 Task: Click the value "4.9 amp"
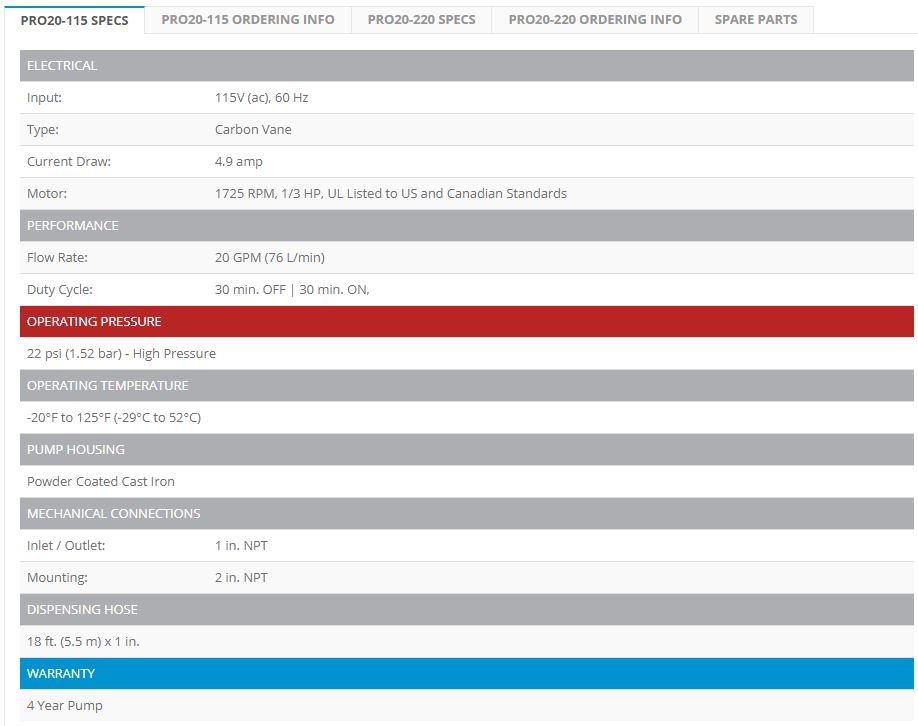point(238,162)
